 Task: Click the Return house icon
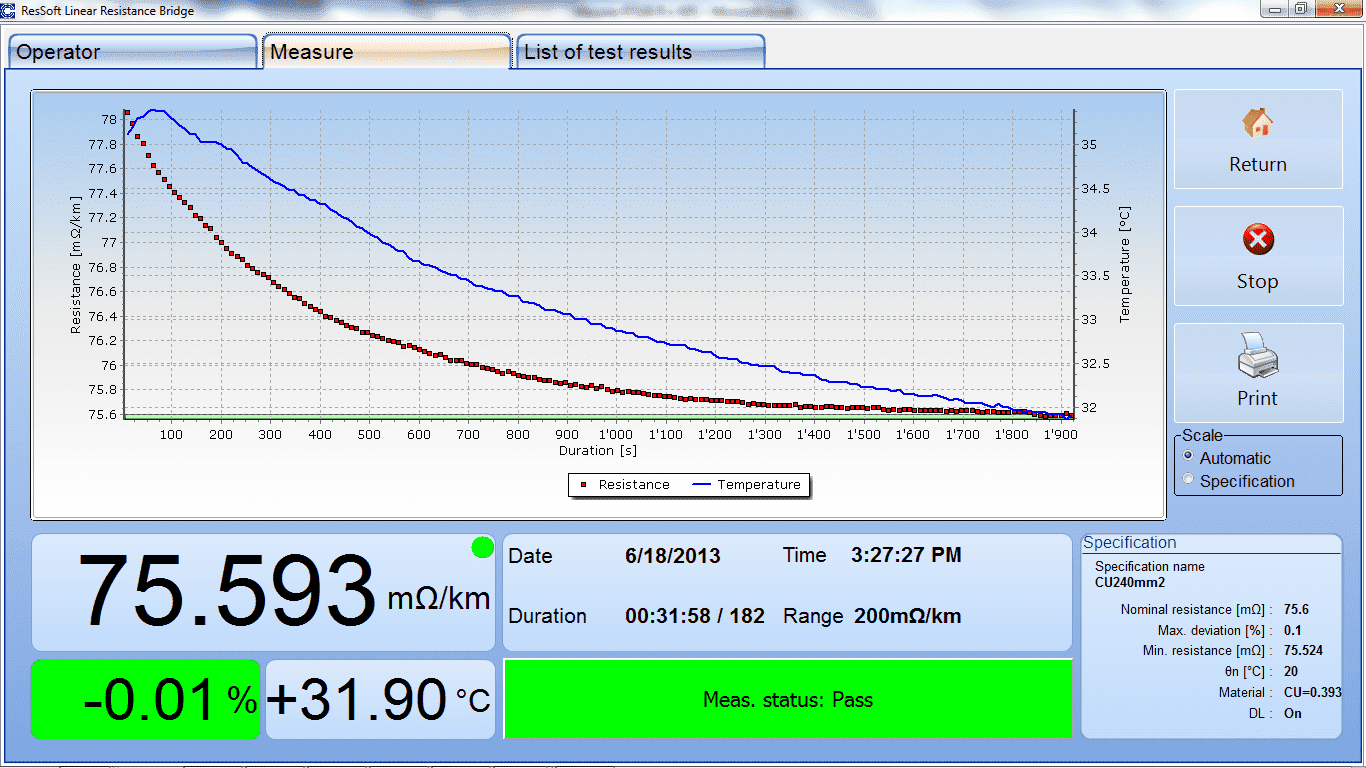click(x=1258, y=124)
